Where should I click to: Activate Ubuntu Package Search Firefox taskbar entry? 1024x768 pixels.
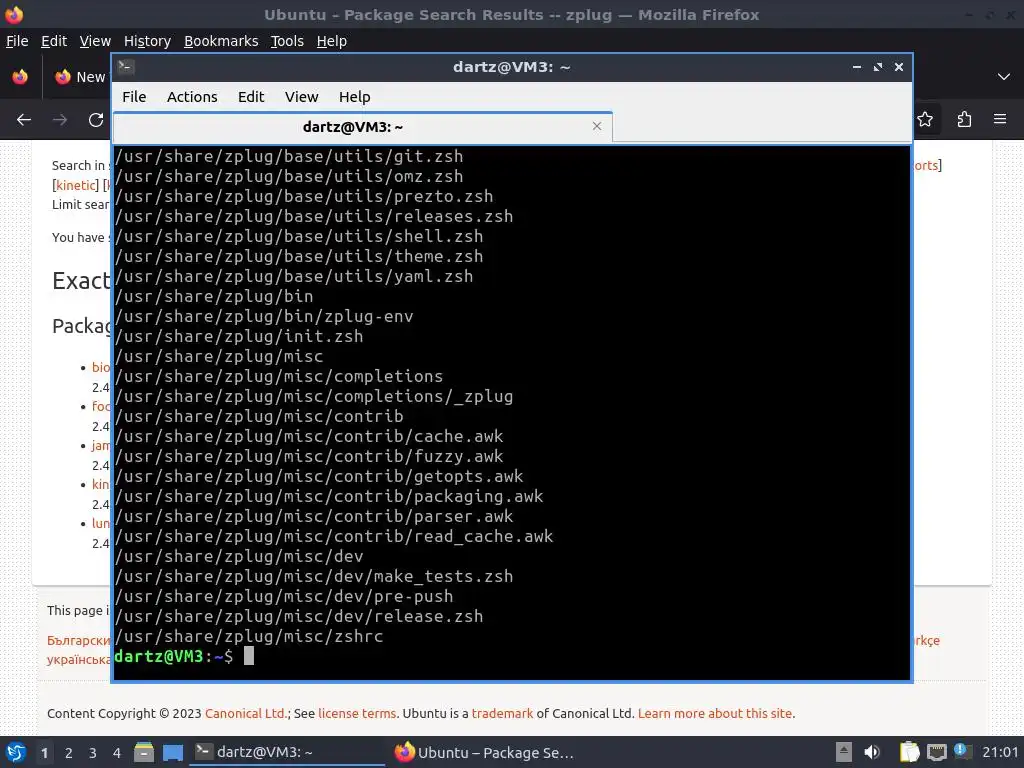[485, 752]
